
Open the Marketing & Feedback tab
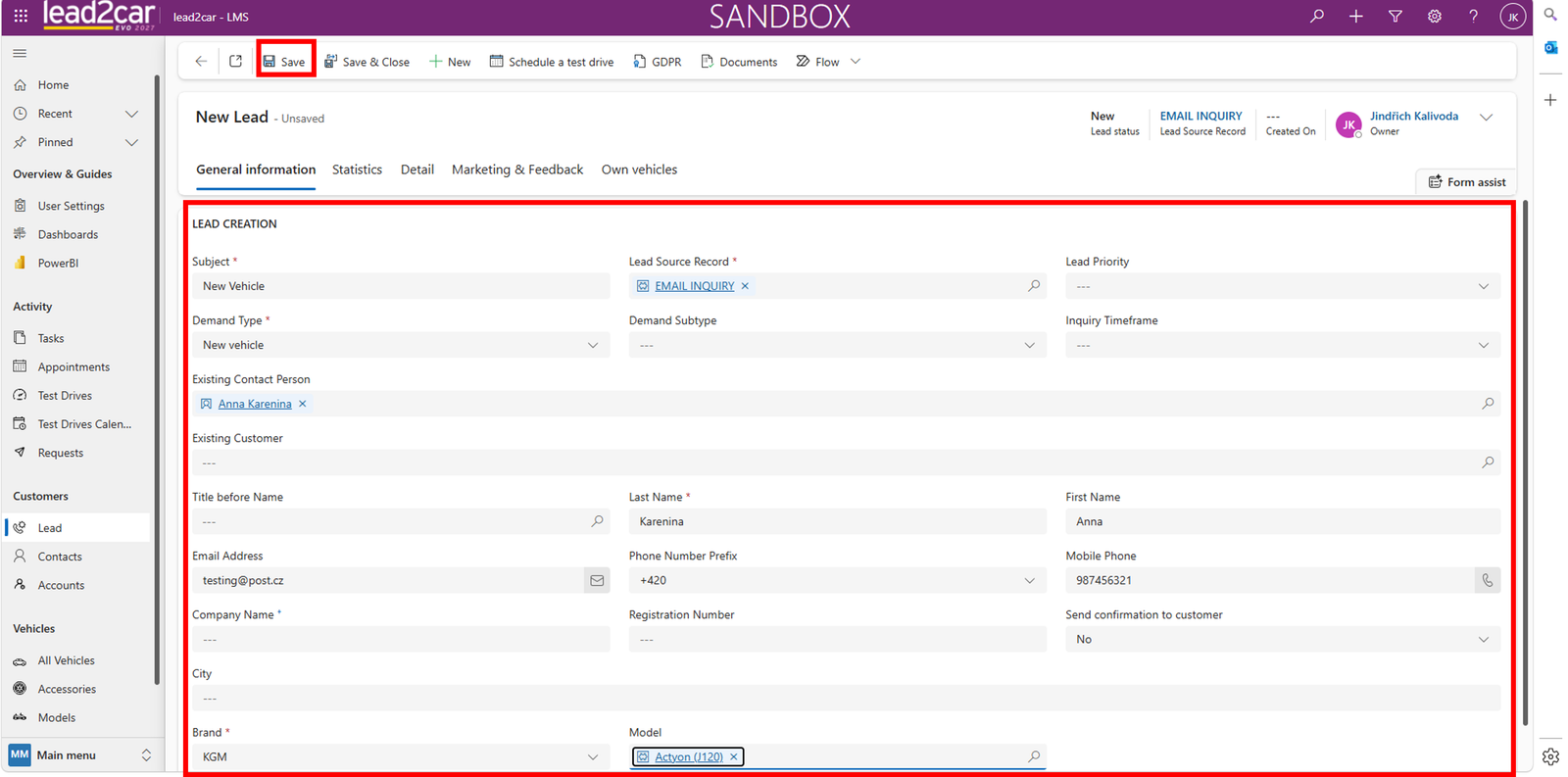coord(517,170)
